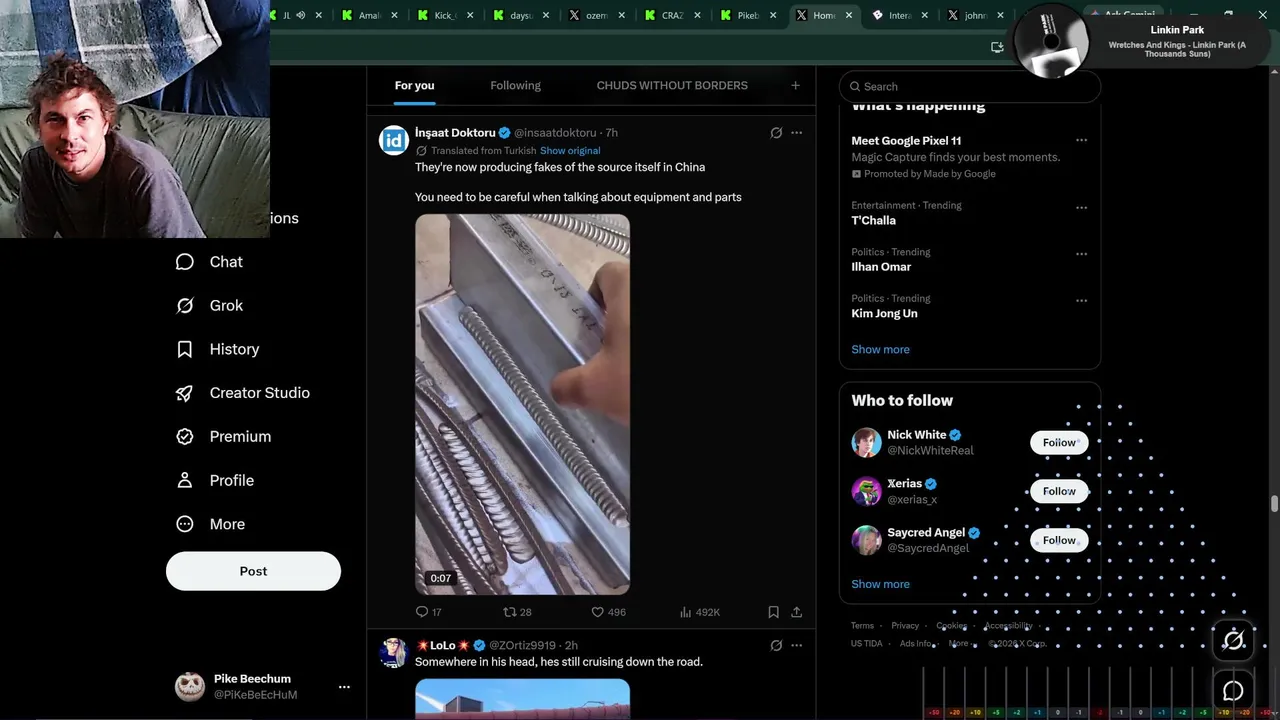This screenshot has width=1280, height=720.
Task: Repost İnşaat Doktoru's post
Action: (517, 612)
